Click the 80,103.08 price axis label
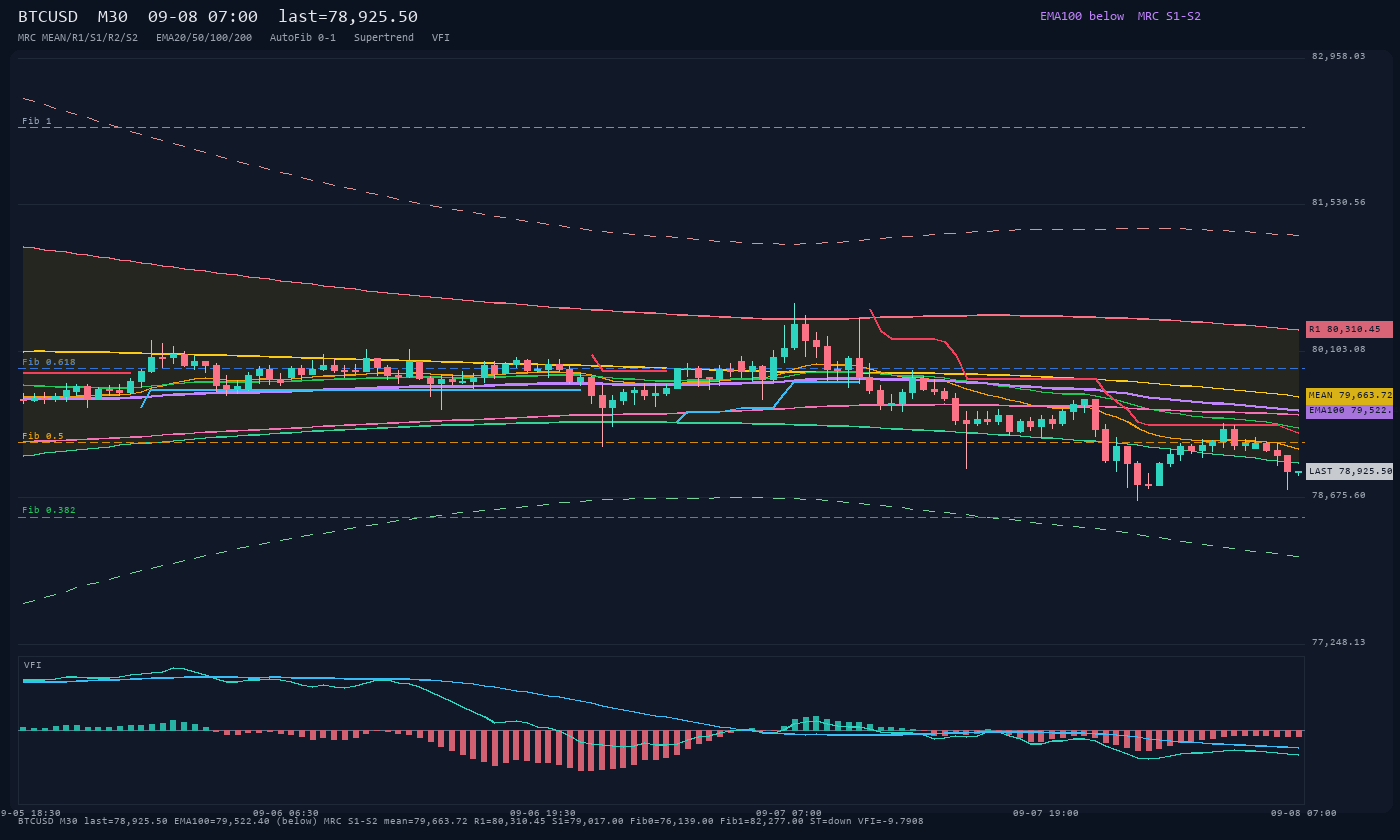This screenshot has height=840, width=1400. pos(1338,349)
